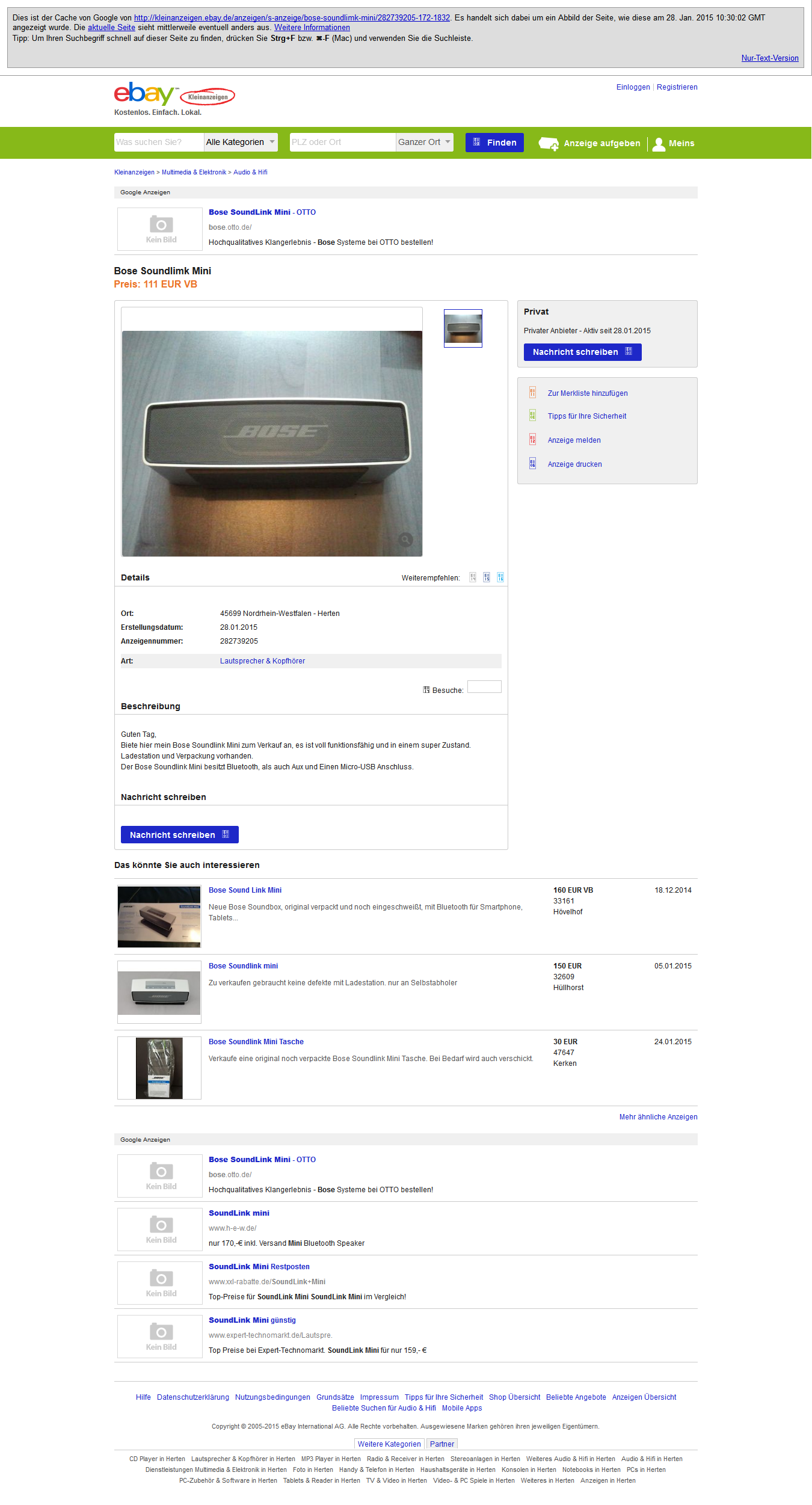Click the eBay Kleinanzeigen logo
The image size is (812, 1505).
pyautogui.click(x=174, y=94)
